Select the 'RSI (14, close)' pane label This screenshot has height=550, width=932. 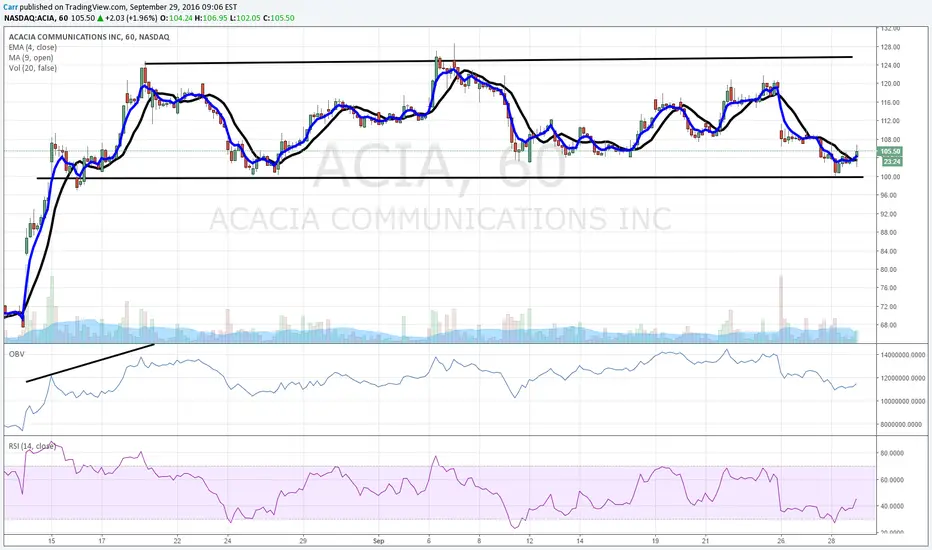[x=32, y=446]
